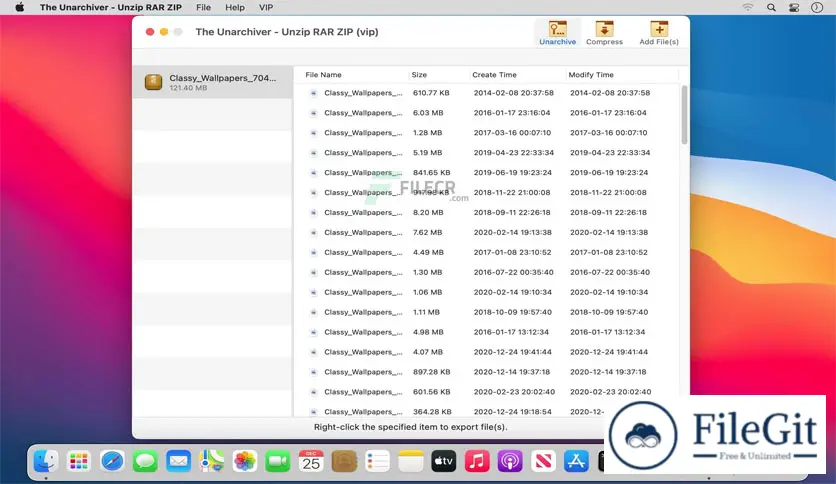Click modify time 2020-02-23 20:02:40
This screenshot has height=484, width=836.
click(610, 392)
